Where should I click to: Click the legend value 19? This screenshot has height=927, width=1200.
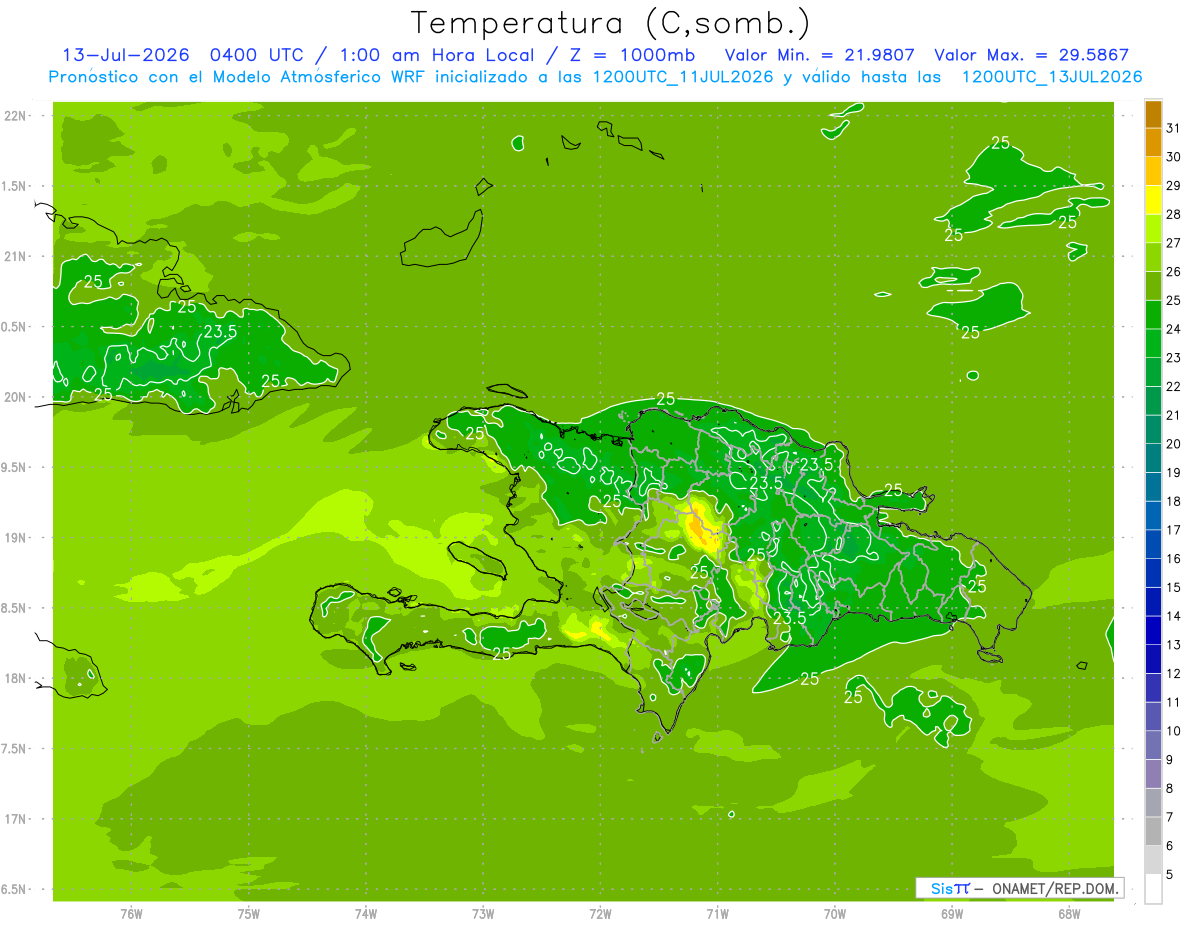1173,472
